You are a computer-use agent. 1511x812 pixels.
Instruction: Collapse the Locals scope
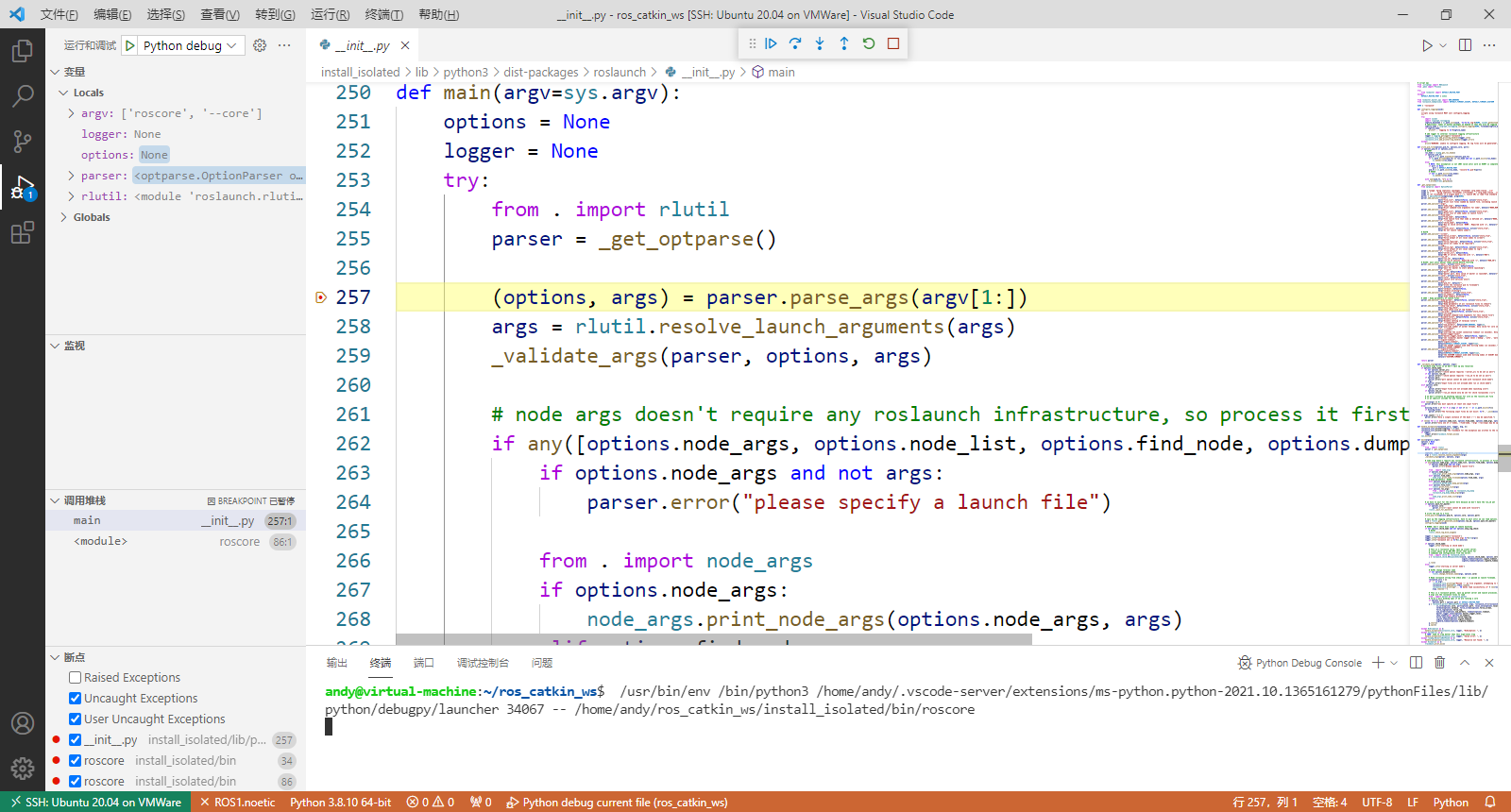[x=63, y=93]
